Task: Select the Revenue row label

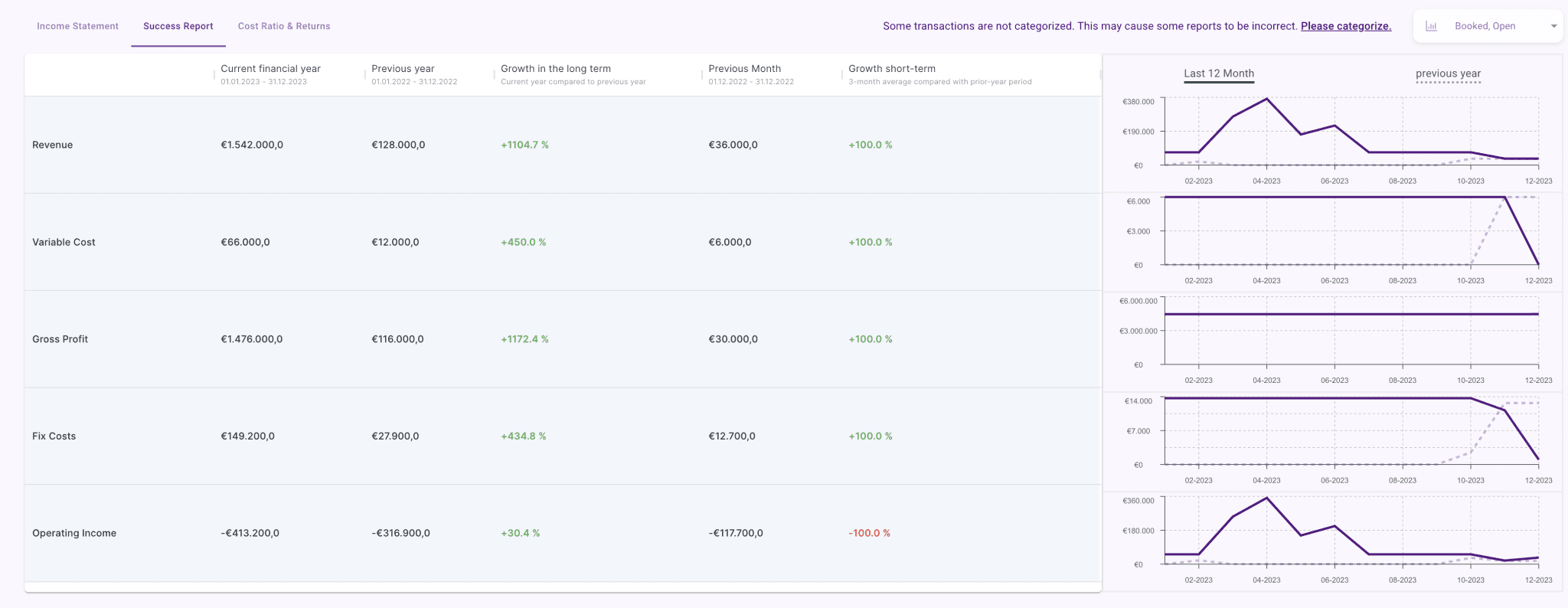Action: click(x=52, y=145)
